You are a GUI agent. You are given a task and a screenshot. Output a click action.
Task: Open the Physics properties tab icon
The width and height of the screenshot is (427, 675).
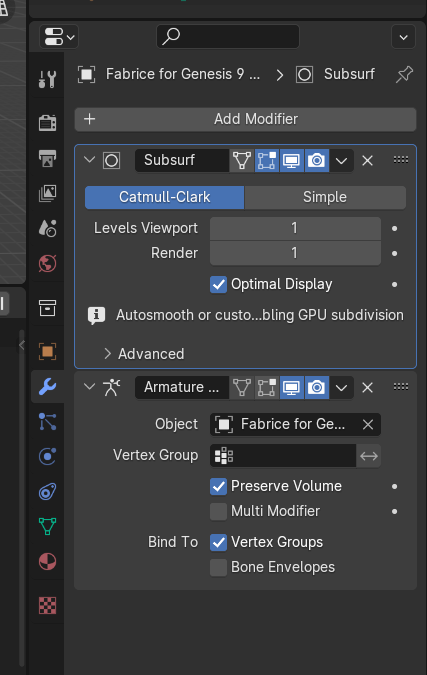[47, 456]
